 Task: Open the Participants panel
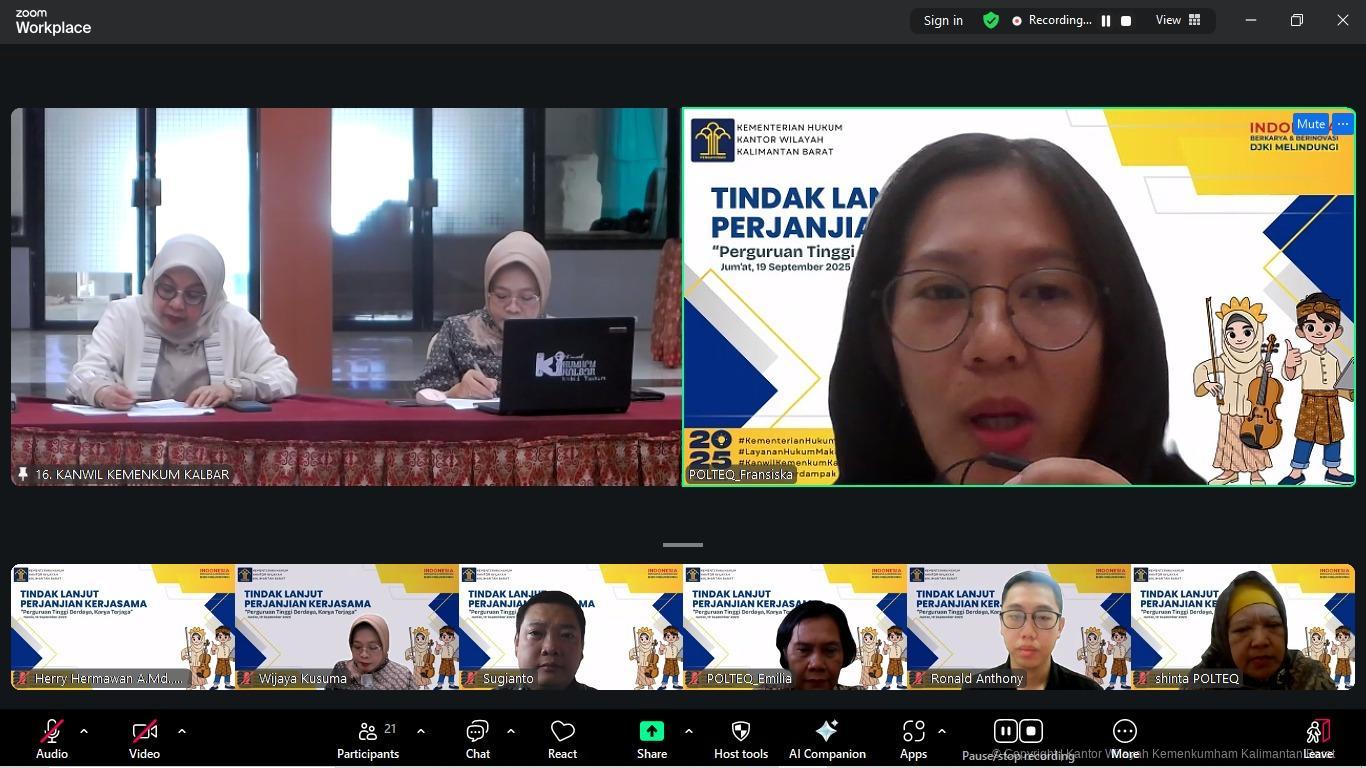[x=368, y=740]
